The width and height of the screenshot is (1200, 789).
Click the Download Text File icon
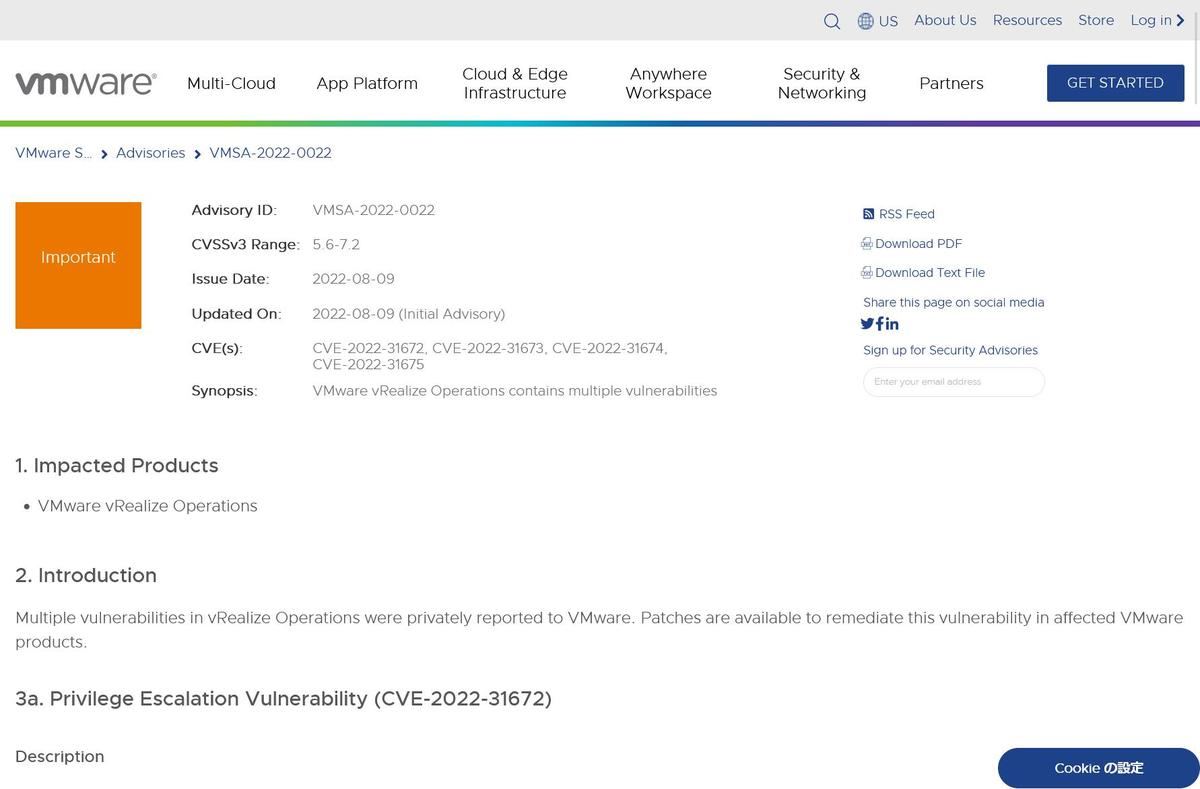click(x=867, y=273)
